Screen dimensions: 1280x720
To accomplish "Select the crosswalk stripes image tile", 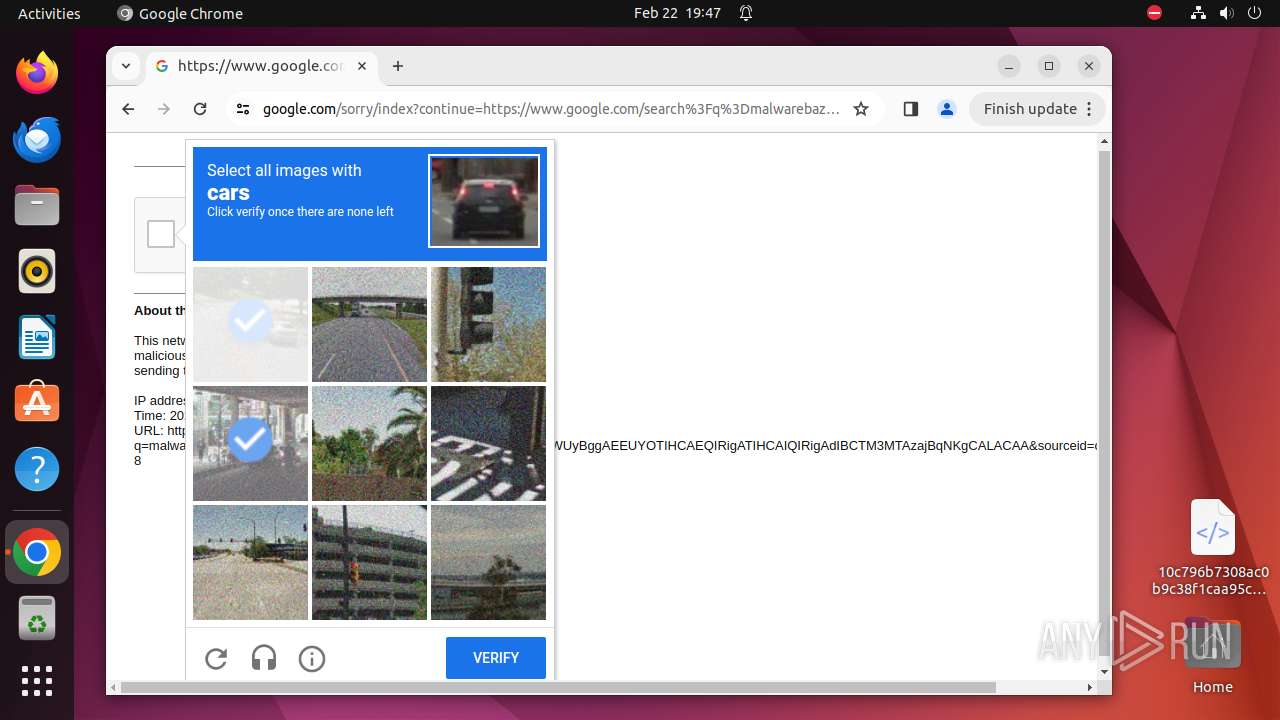I will coord(488,443).
